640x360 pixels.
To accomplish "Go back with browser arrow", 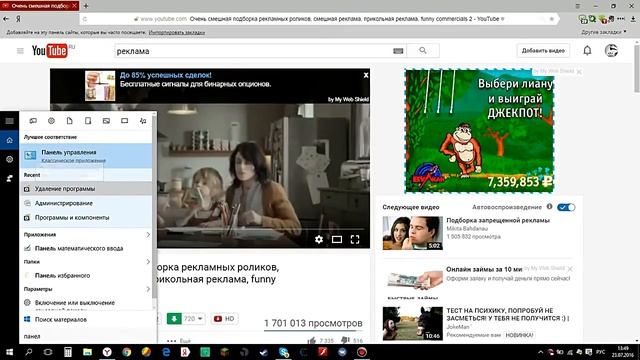I will (6, 19).
